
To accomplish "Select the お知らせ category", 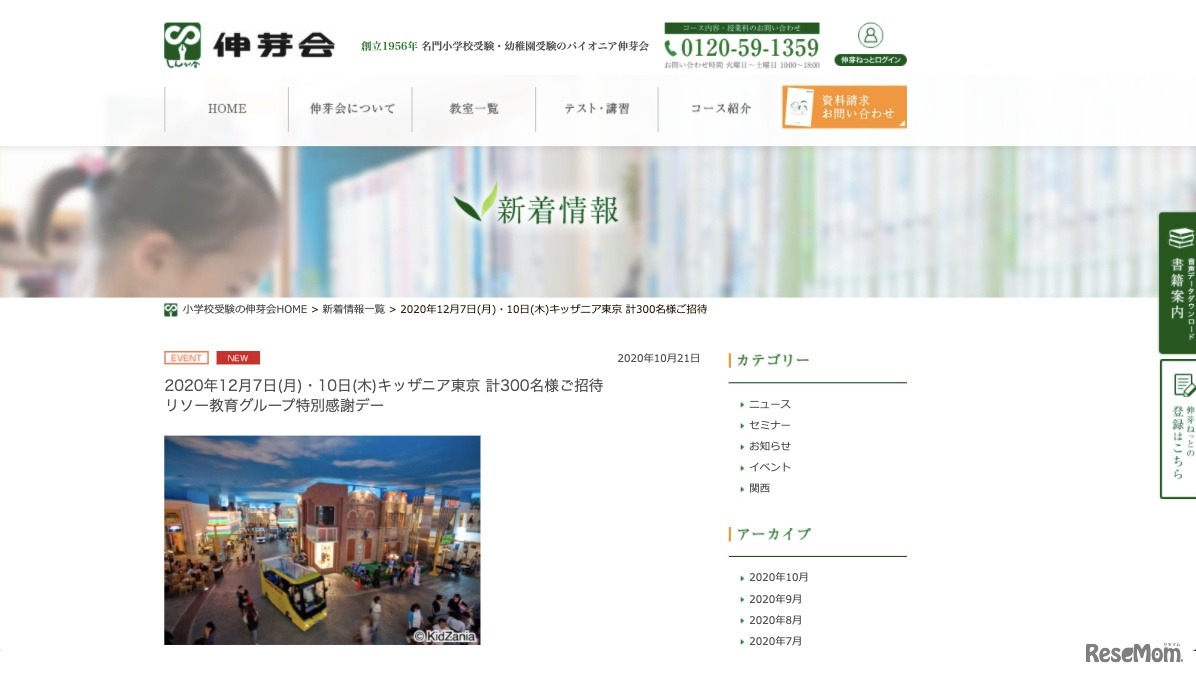I will (x=770, y=446).
